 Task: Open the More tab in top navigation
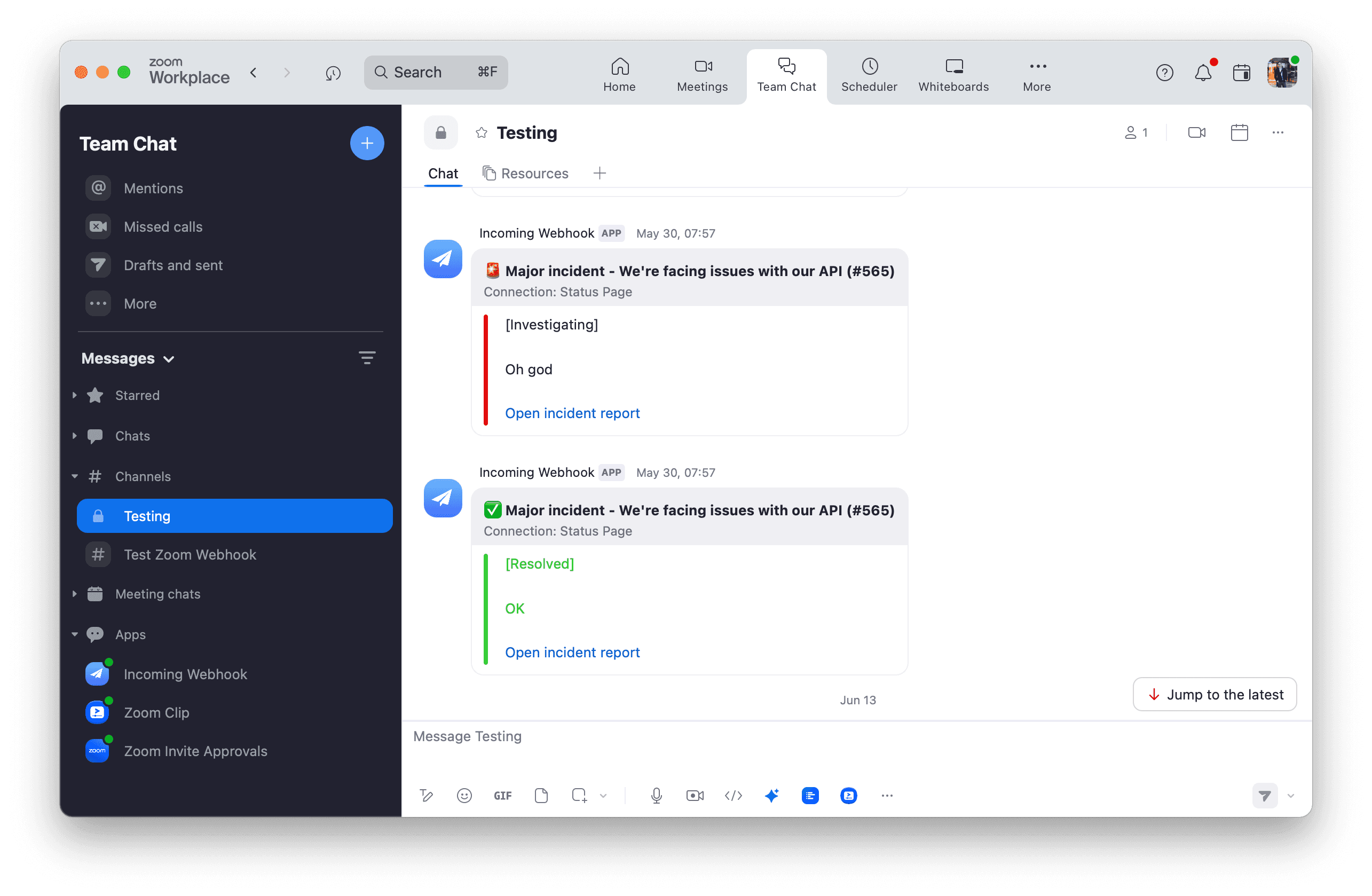click(x=1037, y=75)
